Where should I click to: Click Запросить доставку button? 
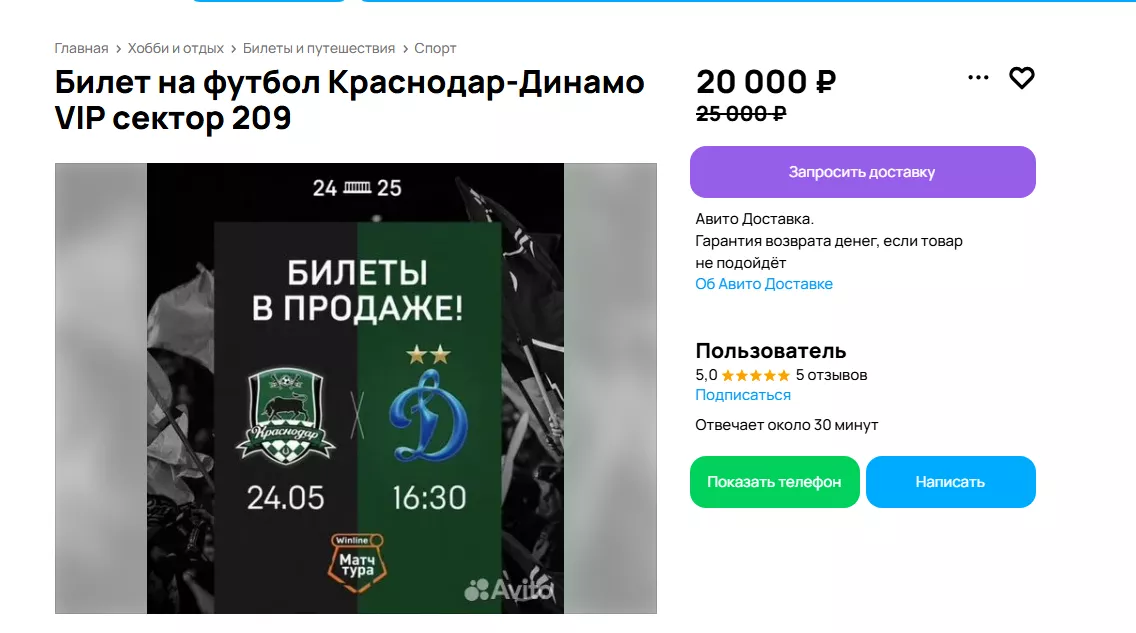(x=862, y=172)
